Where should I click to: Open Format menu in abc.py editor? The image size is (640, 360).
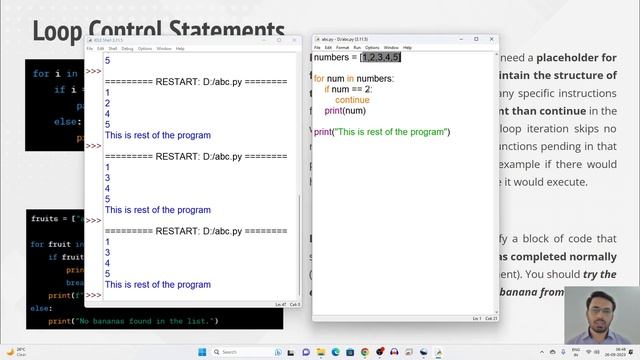(342, 48)
